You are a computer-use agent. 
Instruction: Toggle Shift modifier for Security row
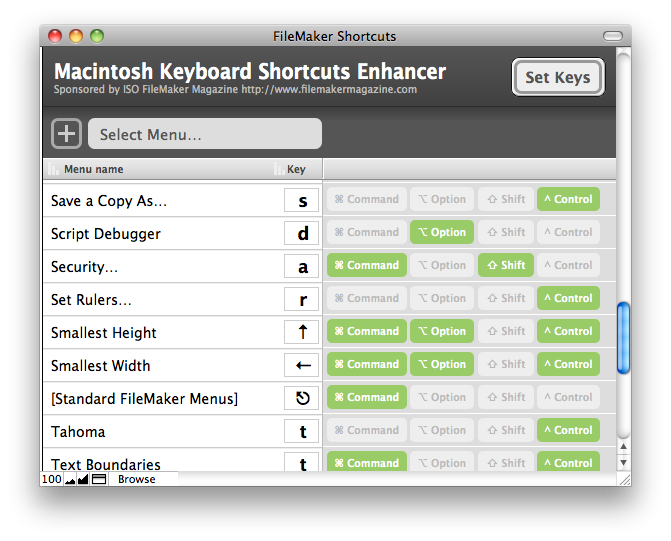505,265
